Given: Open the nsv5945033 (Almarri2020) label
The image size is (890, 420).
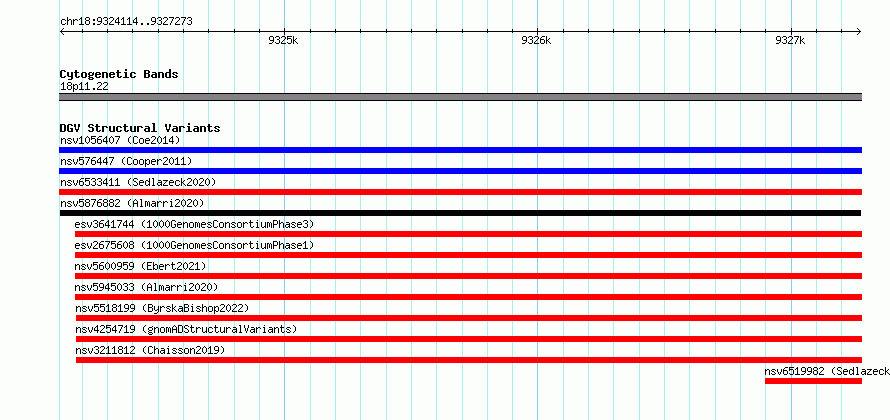Looking at the screenshot, I should tap(146, 287).
